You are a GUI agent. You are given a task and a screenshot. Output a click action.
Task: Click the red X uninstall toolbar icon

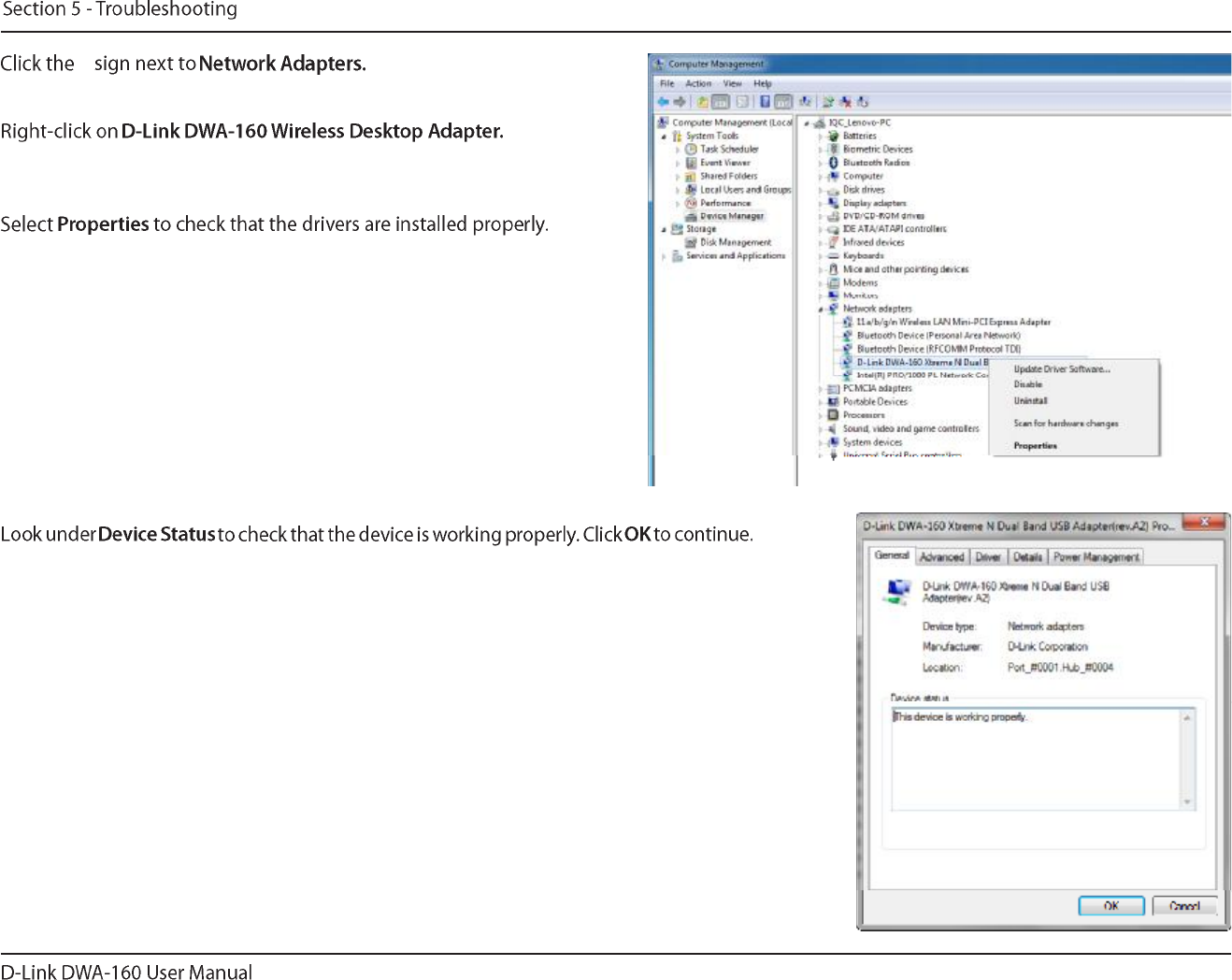pyautogui.click(x=845, y=102)
